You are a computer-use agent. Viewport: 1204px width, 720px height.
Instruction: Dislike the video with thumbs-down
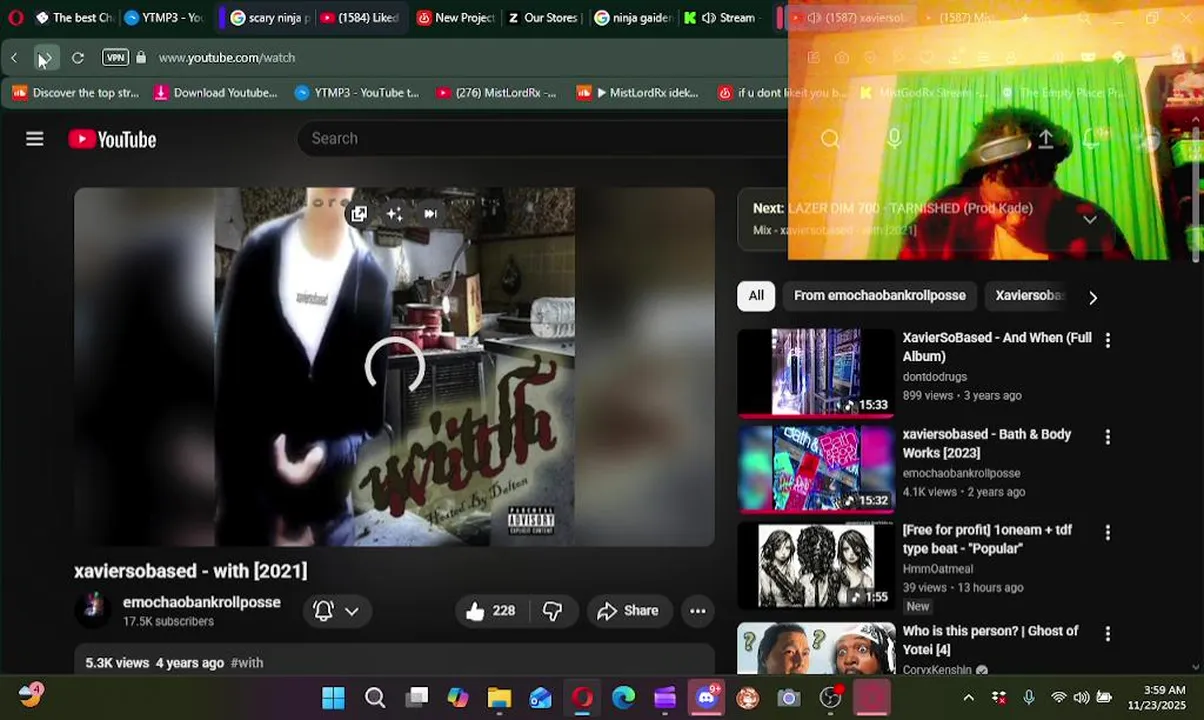(x=552, y=611)
